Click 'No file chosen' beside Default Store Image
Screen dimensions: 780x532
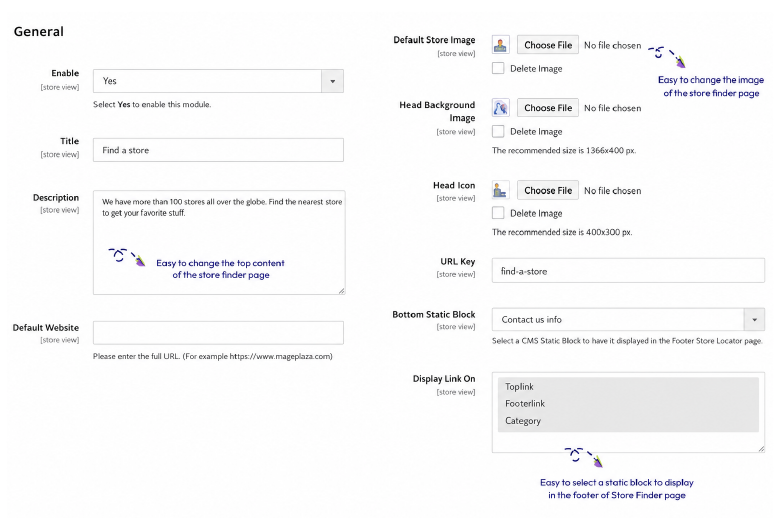pyautogui.click(x=612, y=45)
